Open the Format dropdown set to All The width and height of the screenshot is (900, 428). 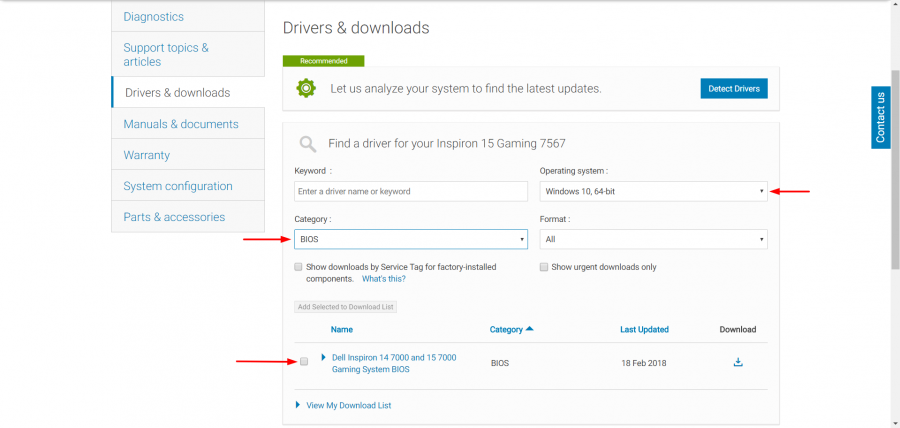point(653,240)
